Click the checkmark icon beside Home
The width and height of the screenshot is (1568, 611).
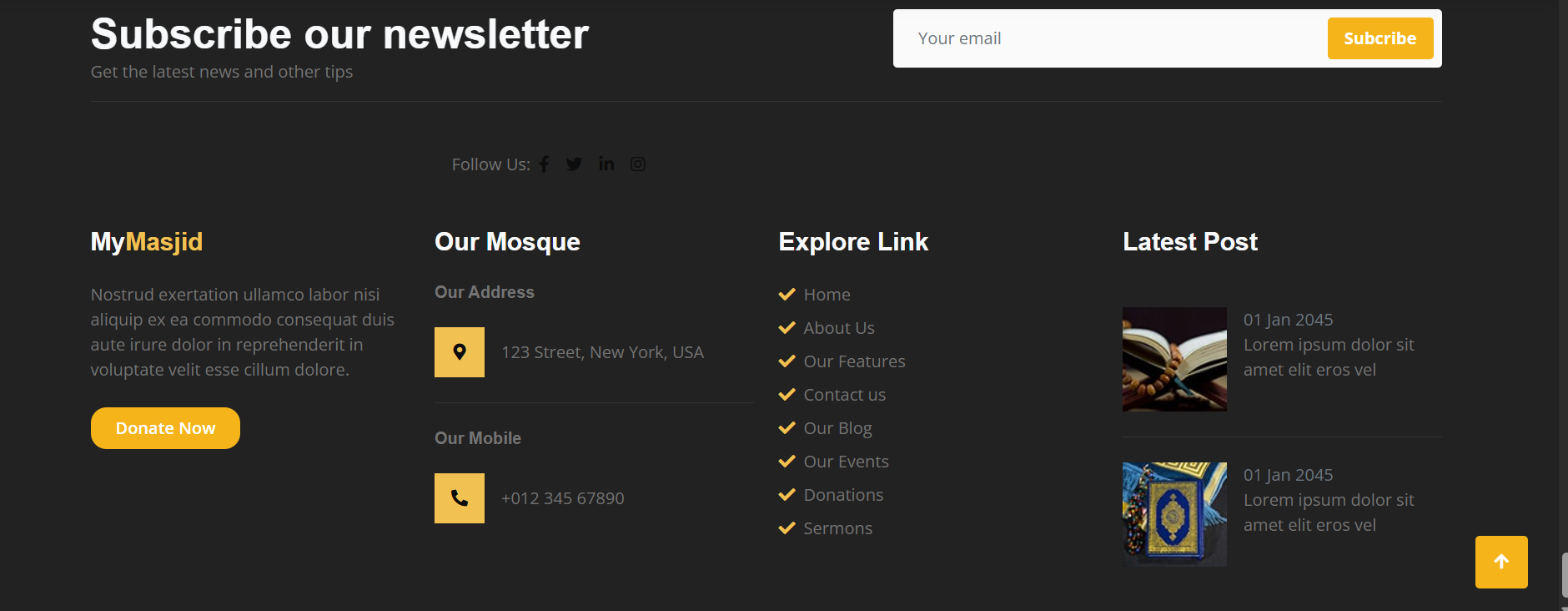click(787, 295)
